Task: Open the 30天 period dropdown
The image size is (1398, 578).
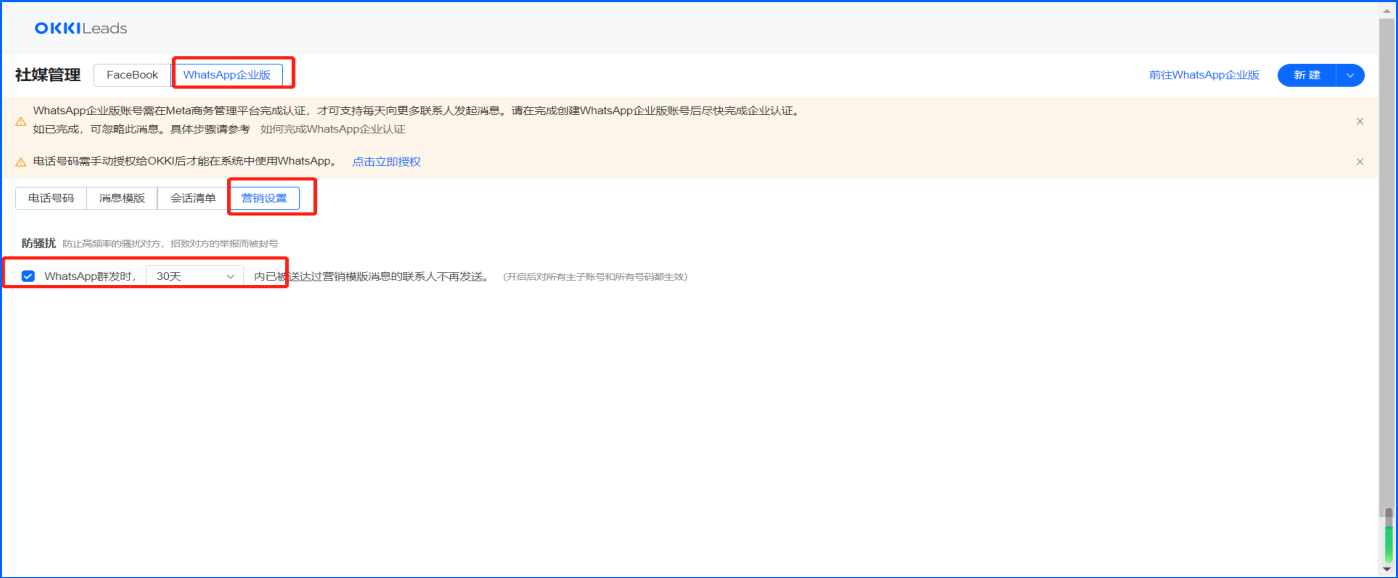Action: coord(195,276)
